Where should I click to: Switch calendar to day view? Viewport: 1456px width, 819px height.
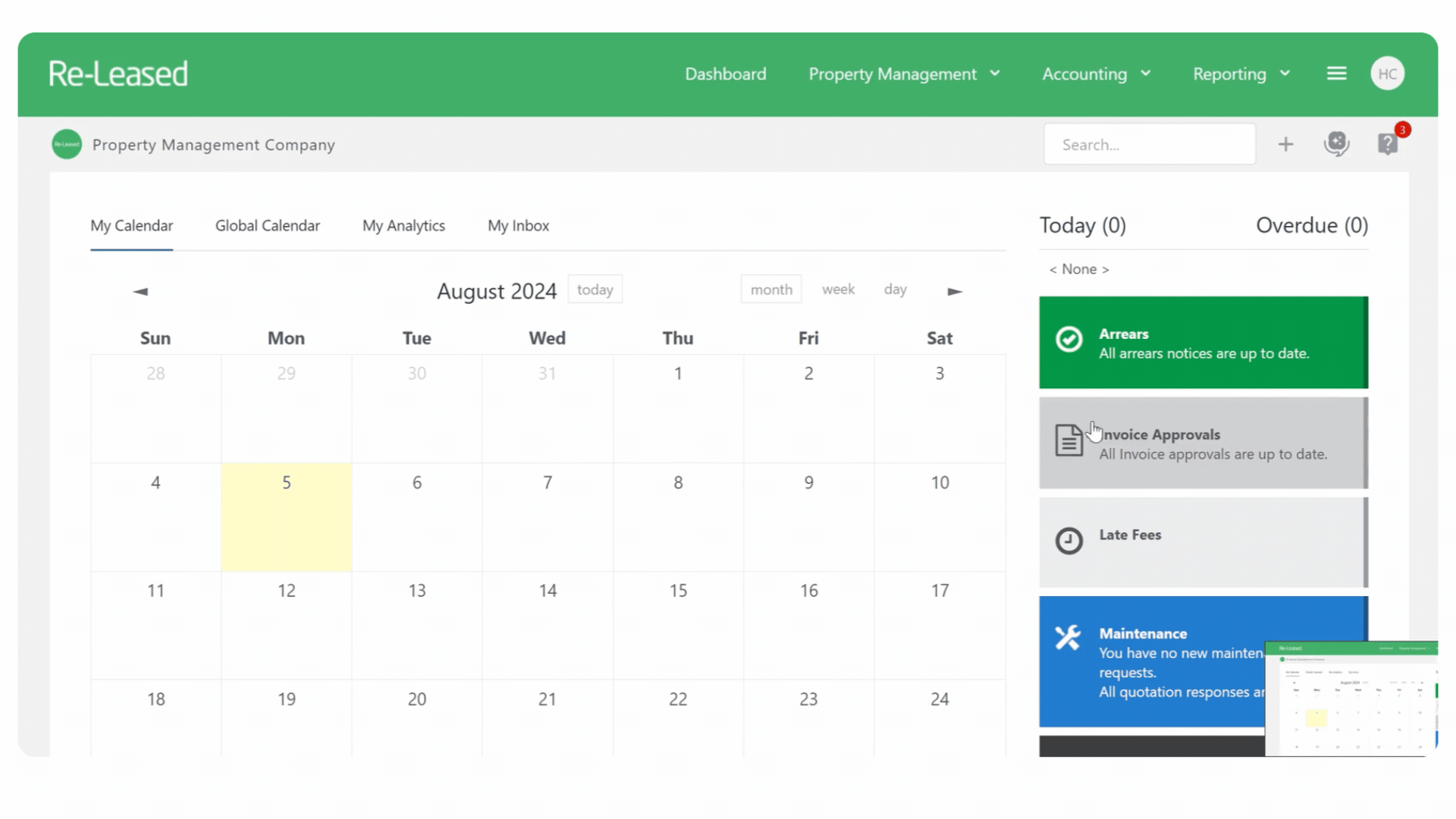click(895, 290)
